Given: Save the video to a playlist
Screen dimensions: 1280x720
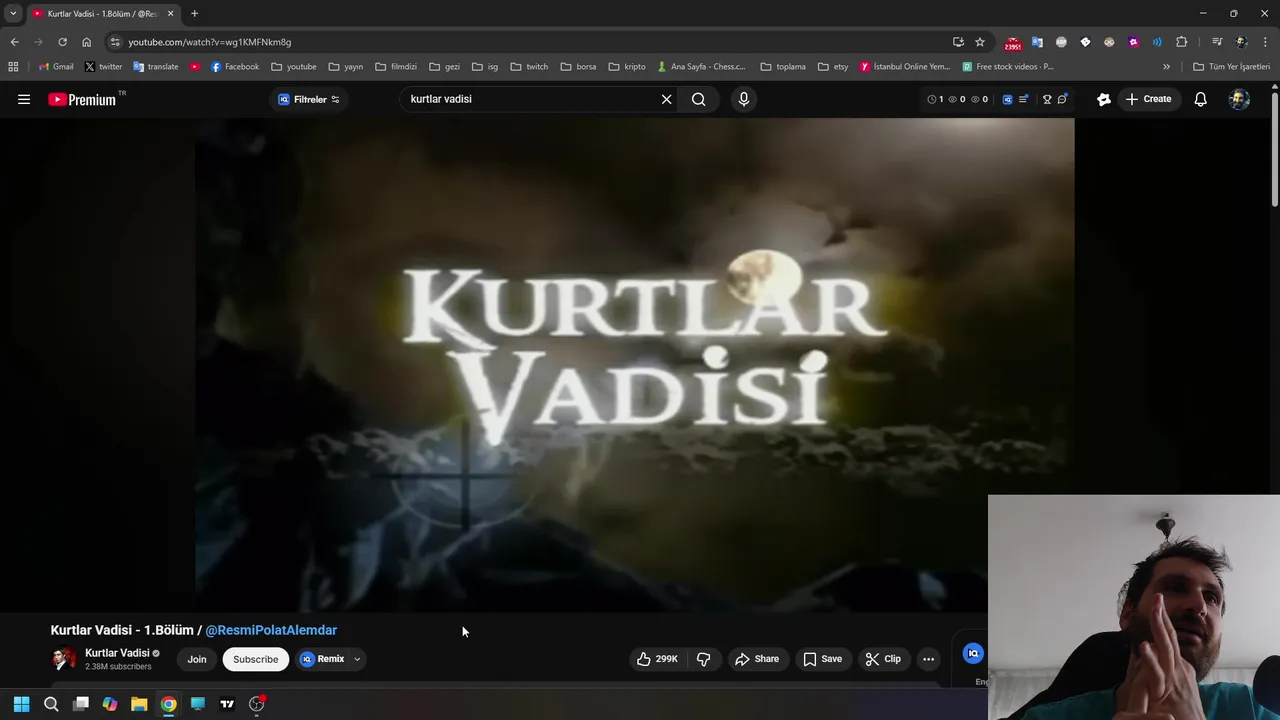Looking at the screenshot, I should pos(822,659).
